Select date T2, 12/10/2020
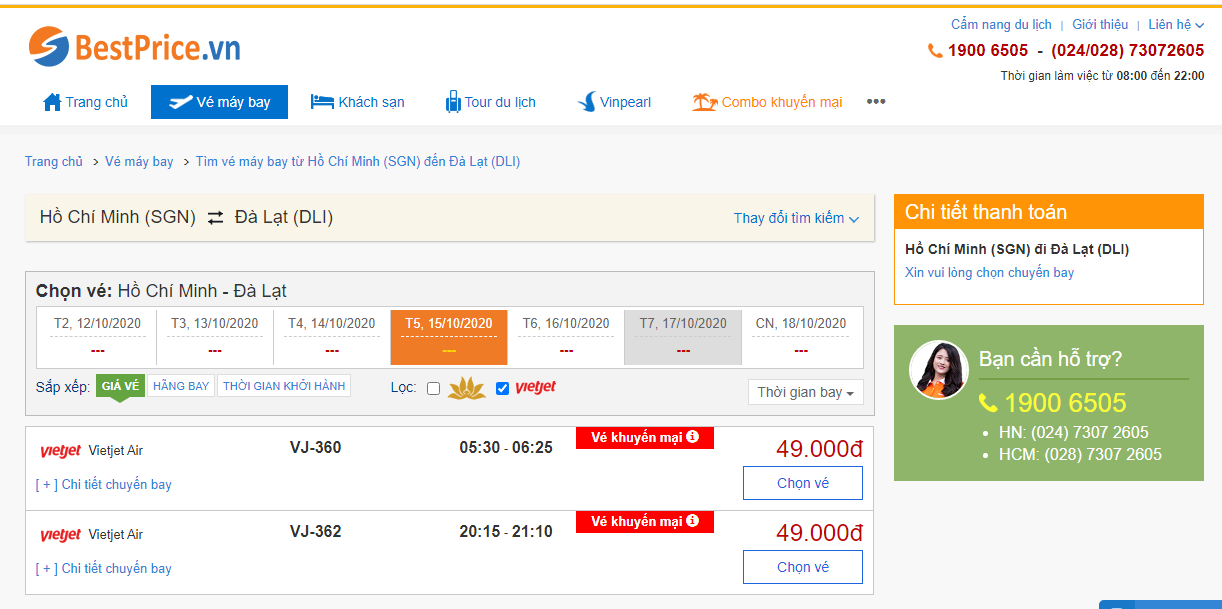 pos(97,337)
